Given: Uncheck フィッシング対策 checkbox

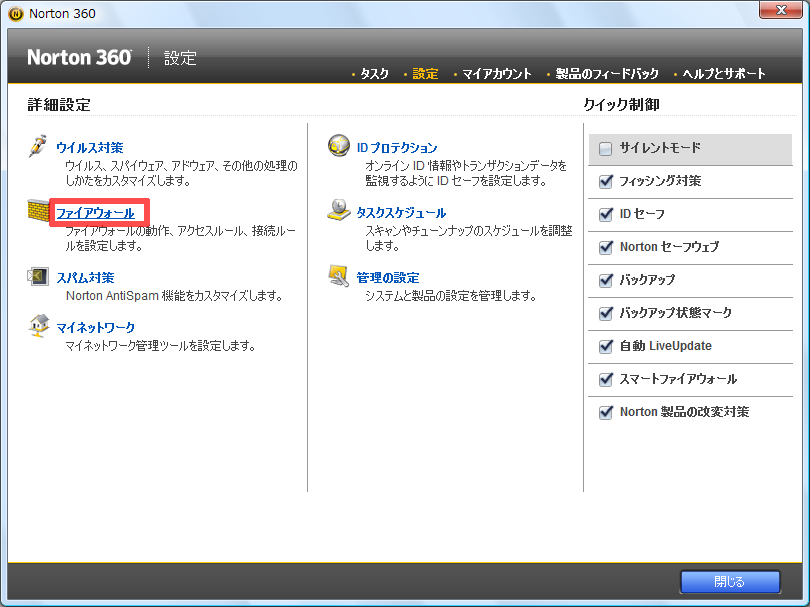Looking at the screenshot, I should coord(605,182).
